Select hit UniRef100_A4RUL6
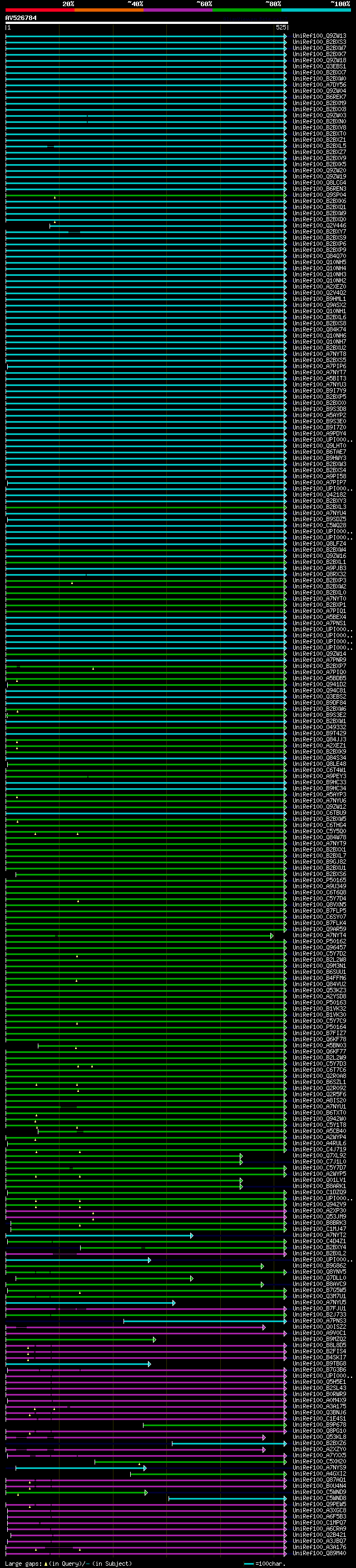This screenshot has width=356, height=1568. point(319,1143)
